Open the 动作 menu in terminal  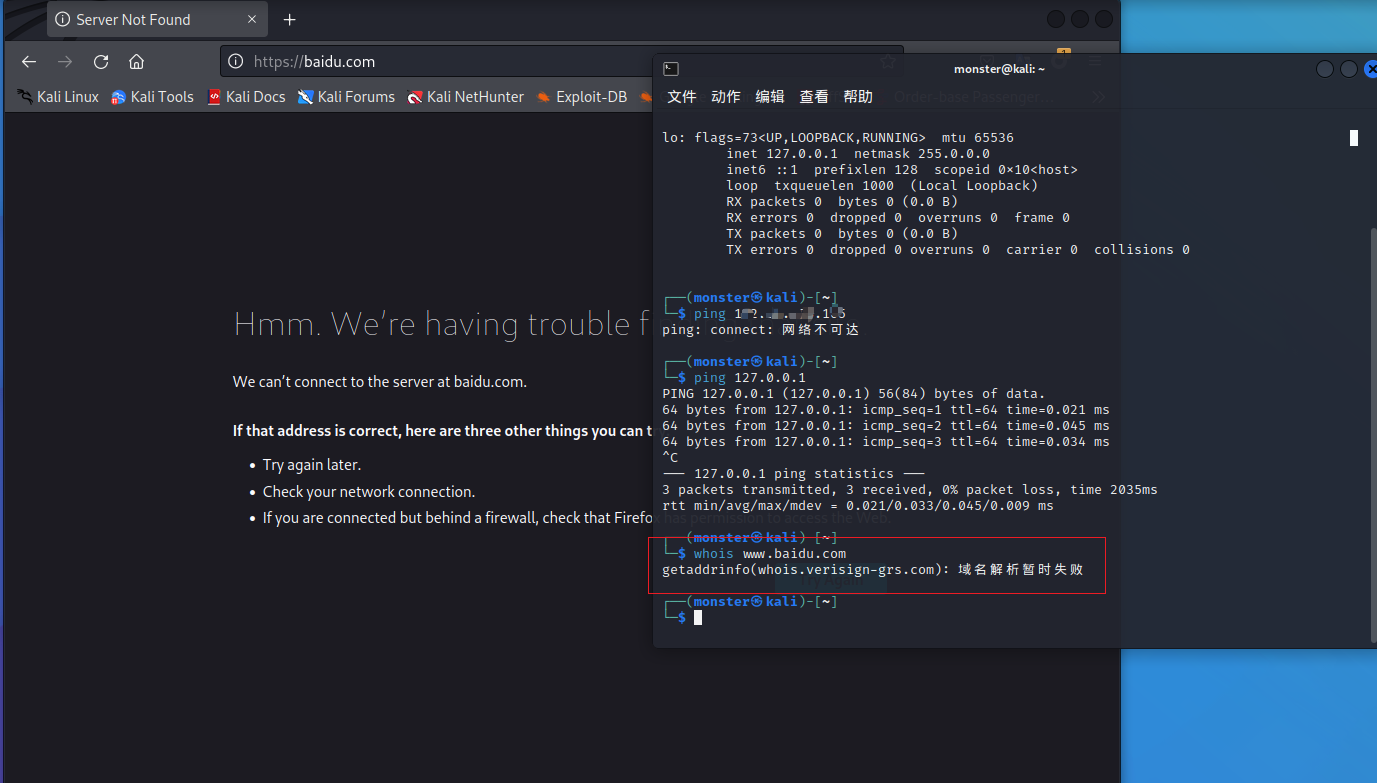click(x=726, y=97)
